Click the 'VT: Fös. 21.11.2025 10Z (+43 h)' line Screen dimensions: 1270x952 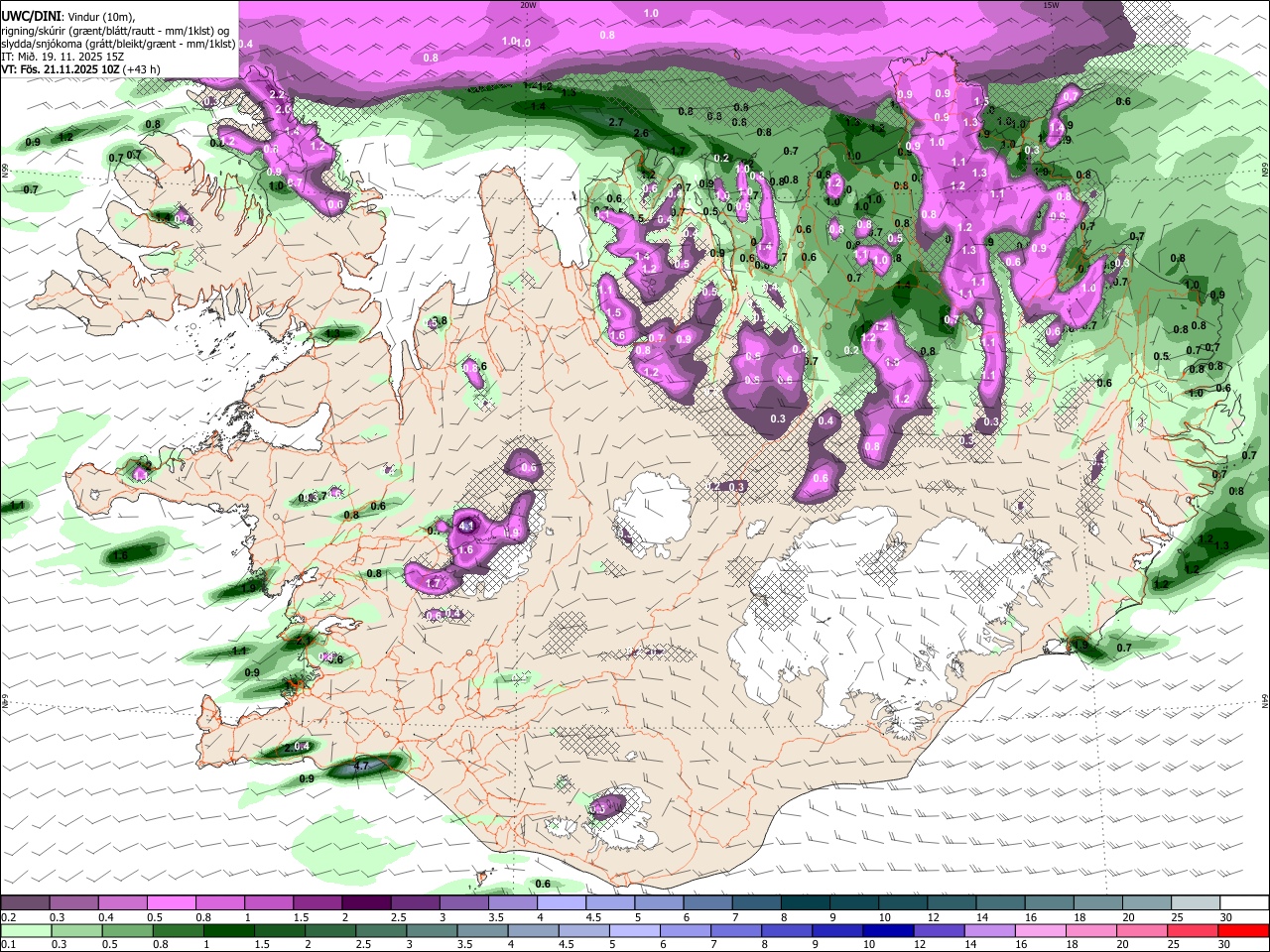point(81,70)
